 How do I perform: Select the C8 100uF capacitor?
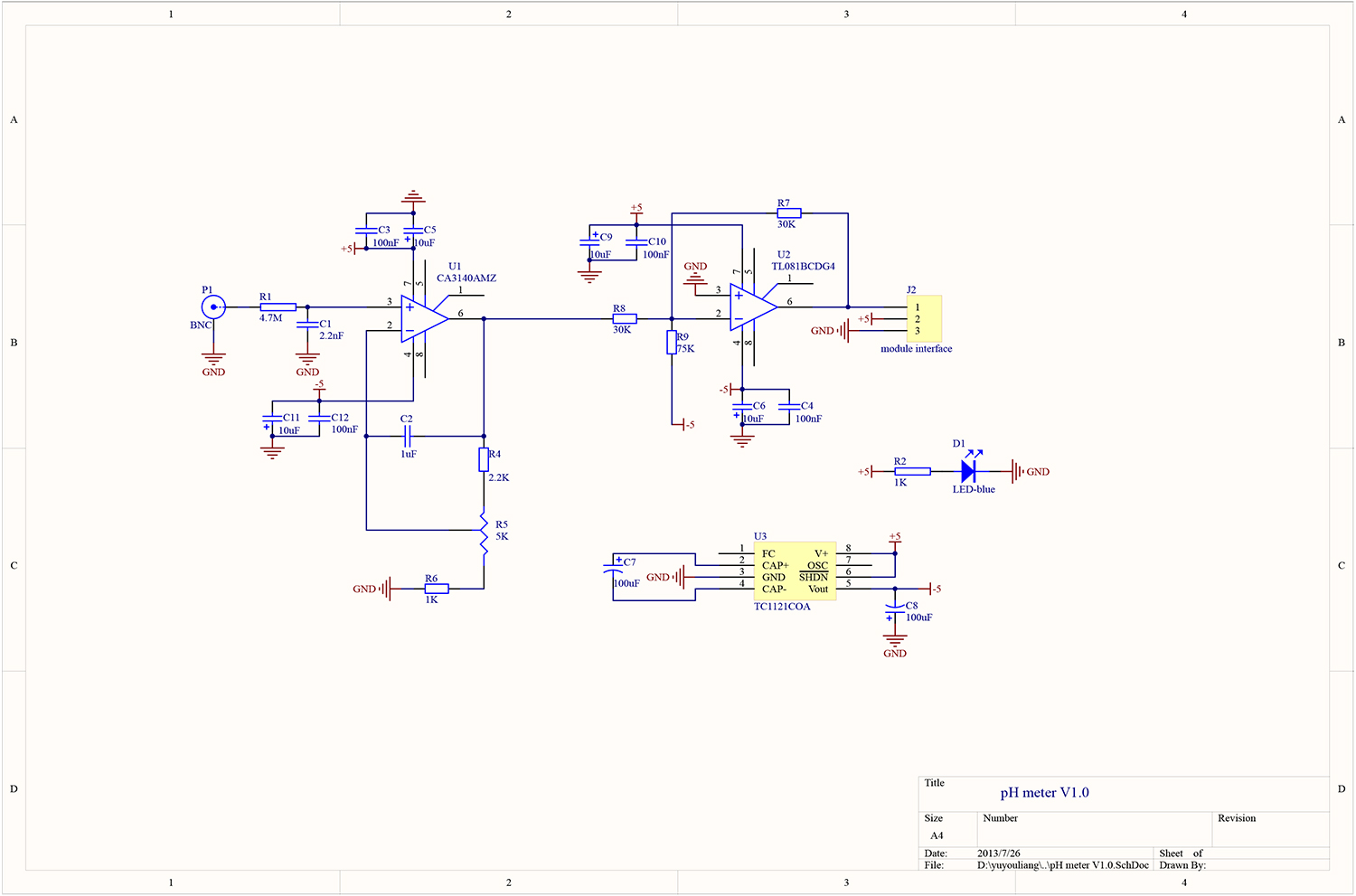point(895,611)
